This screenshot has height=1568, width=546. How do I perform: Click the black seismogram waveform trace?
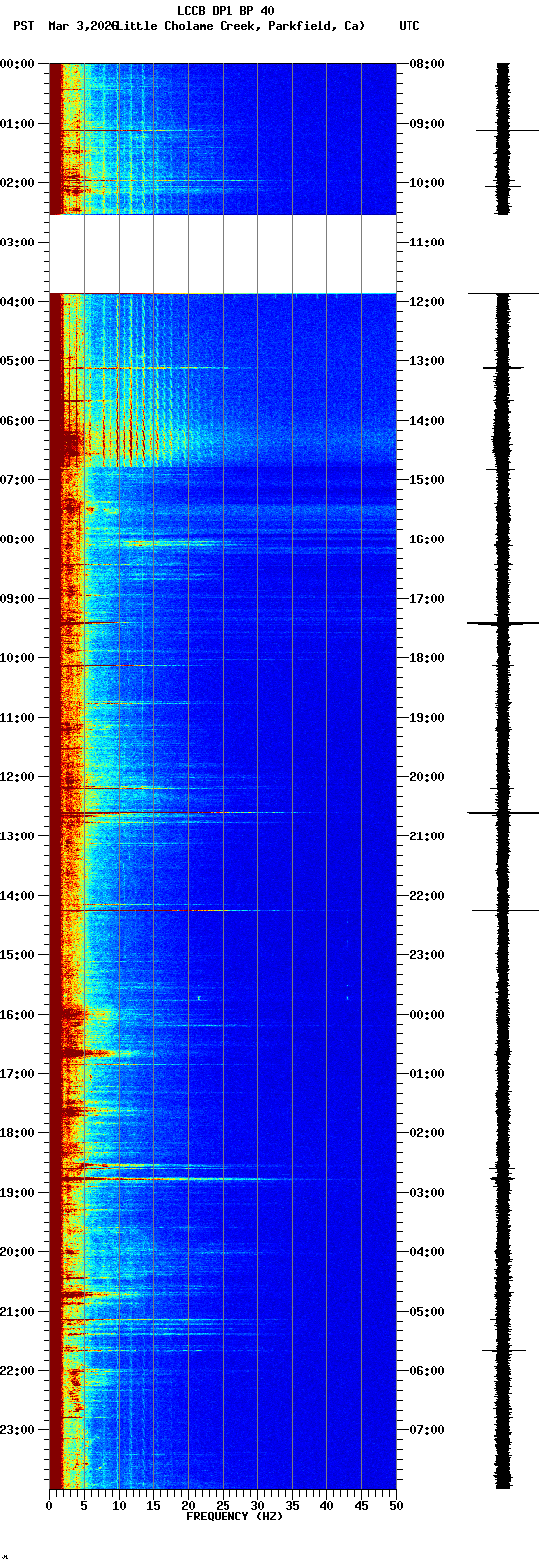click(503, 776)
